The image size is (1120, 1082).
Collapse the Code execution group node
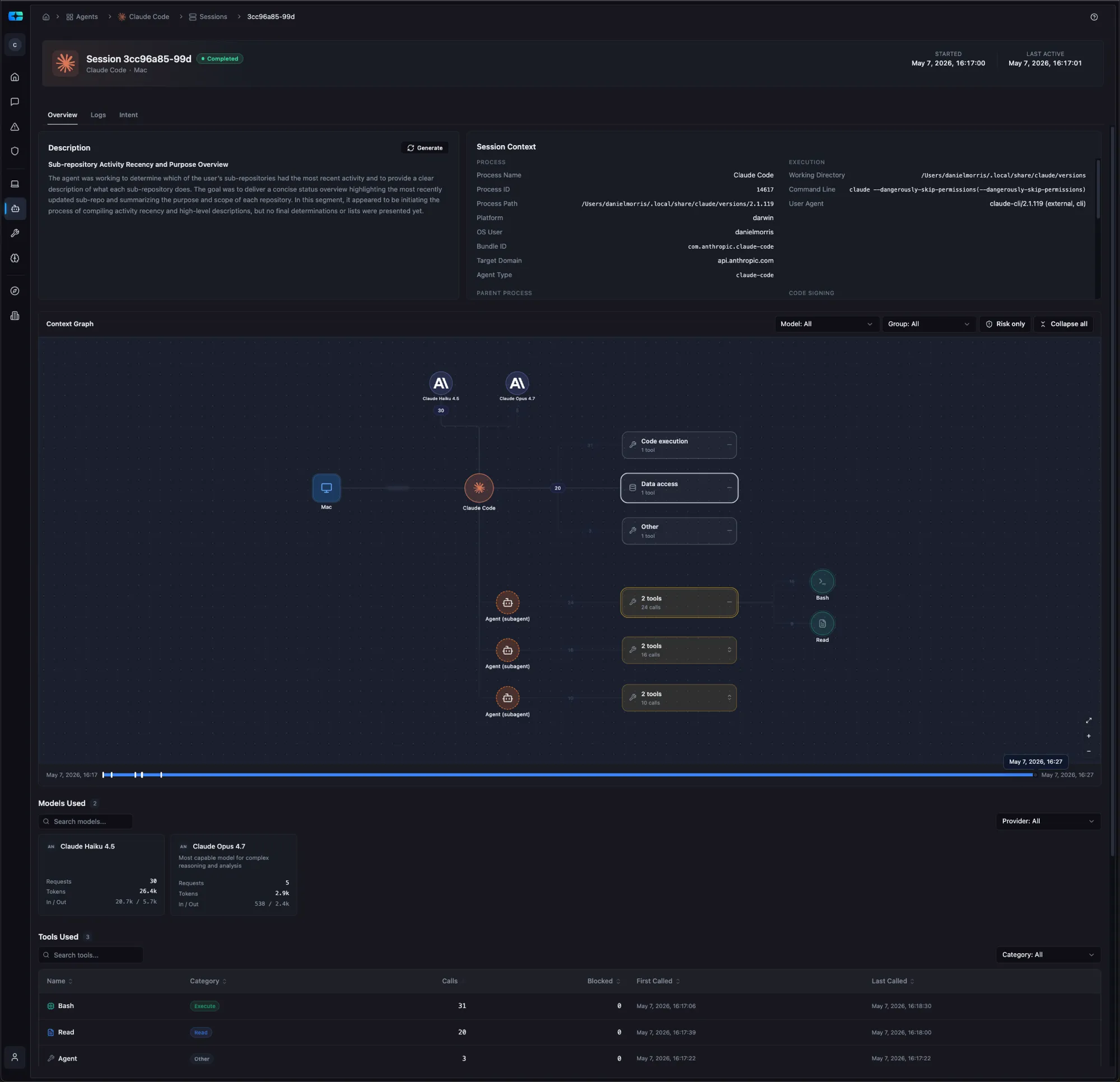pos(729,445)
